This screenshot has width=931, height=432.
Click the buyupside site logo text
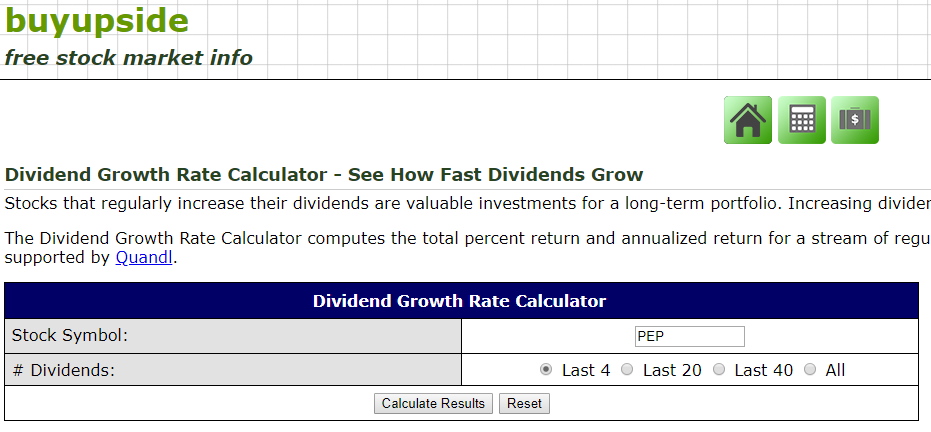click(x=97, y=21)
